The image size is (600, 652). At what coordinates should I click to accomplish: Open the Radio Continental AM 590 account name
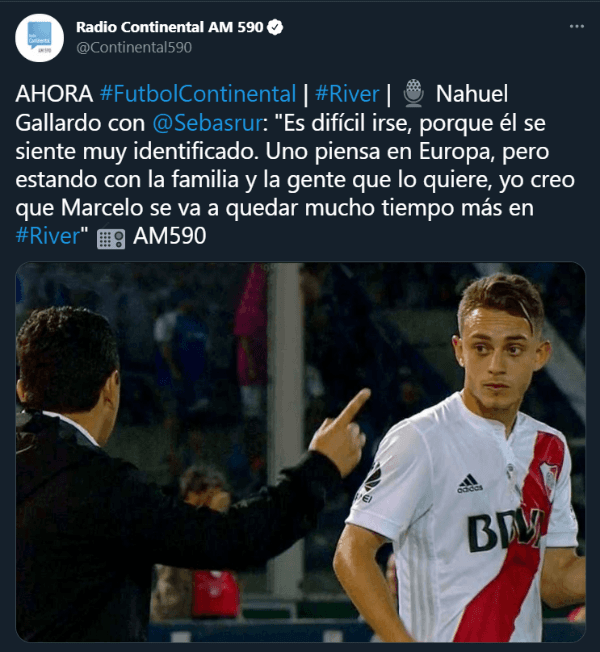click(170, 26)
